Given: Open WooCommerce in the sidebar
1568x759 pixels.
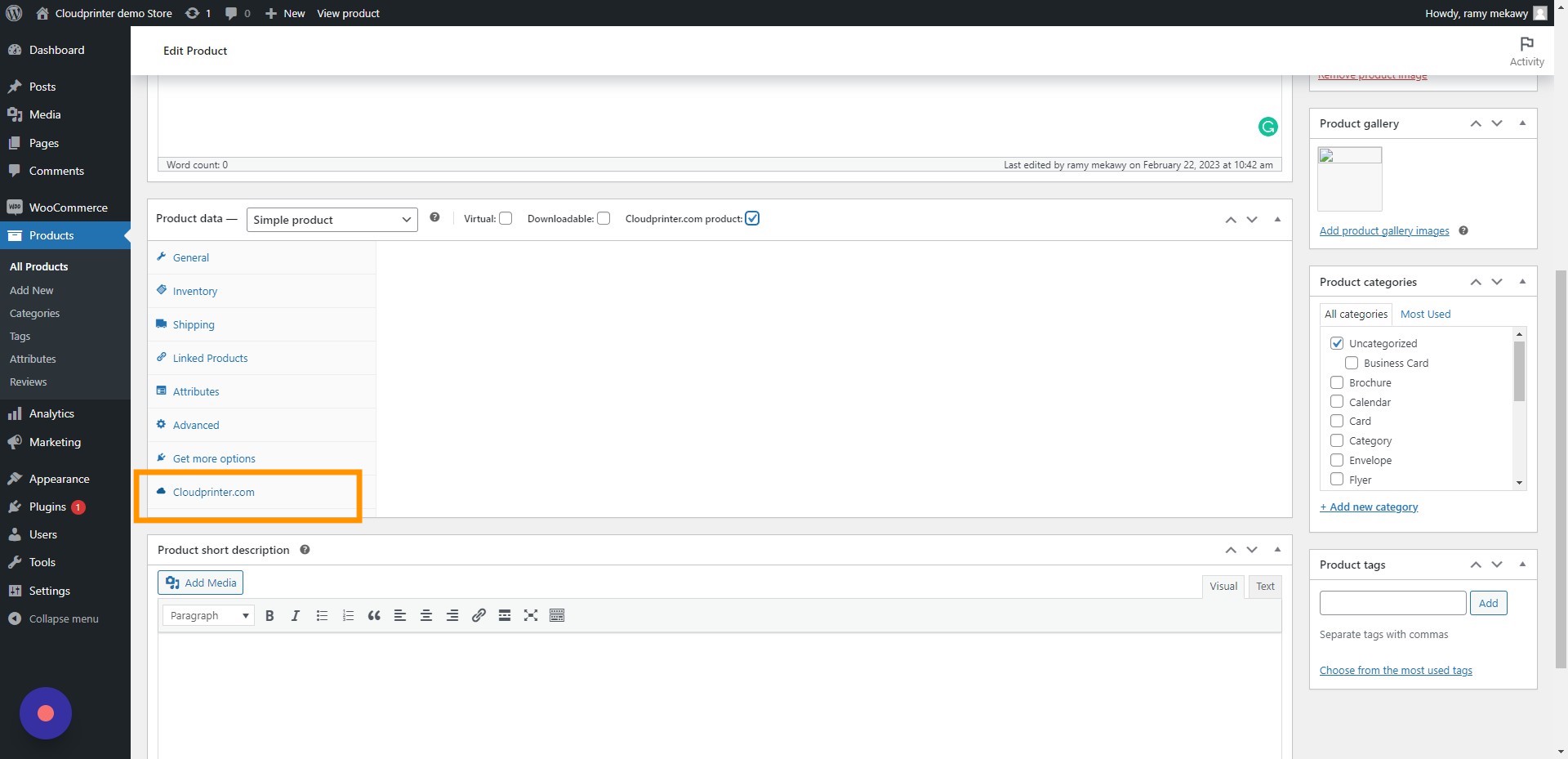Looking at the screenshot, I should (x=65, y=208).
